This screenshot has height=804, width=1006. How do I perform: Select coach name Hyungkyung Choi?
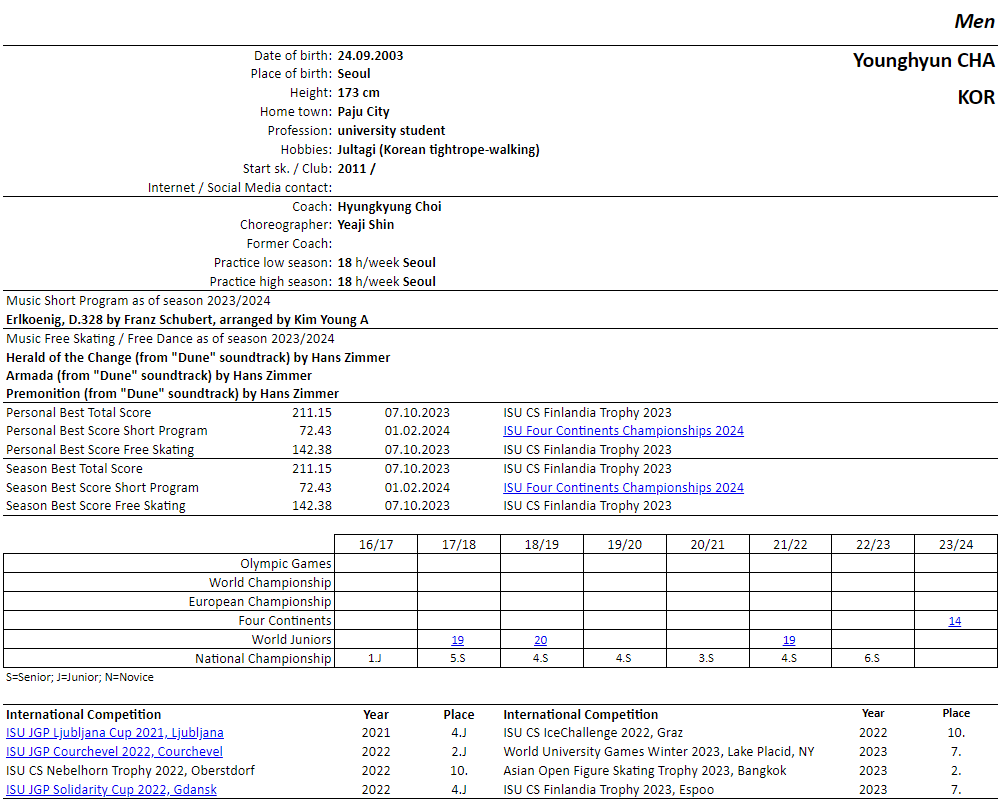(389, 207)
